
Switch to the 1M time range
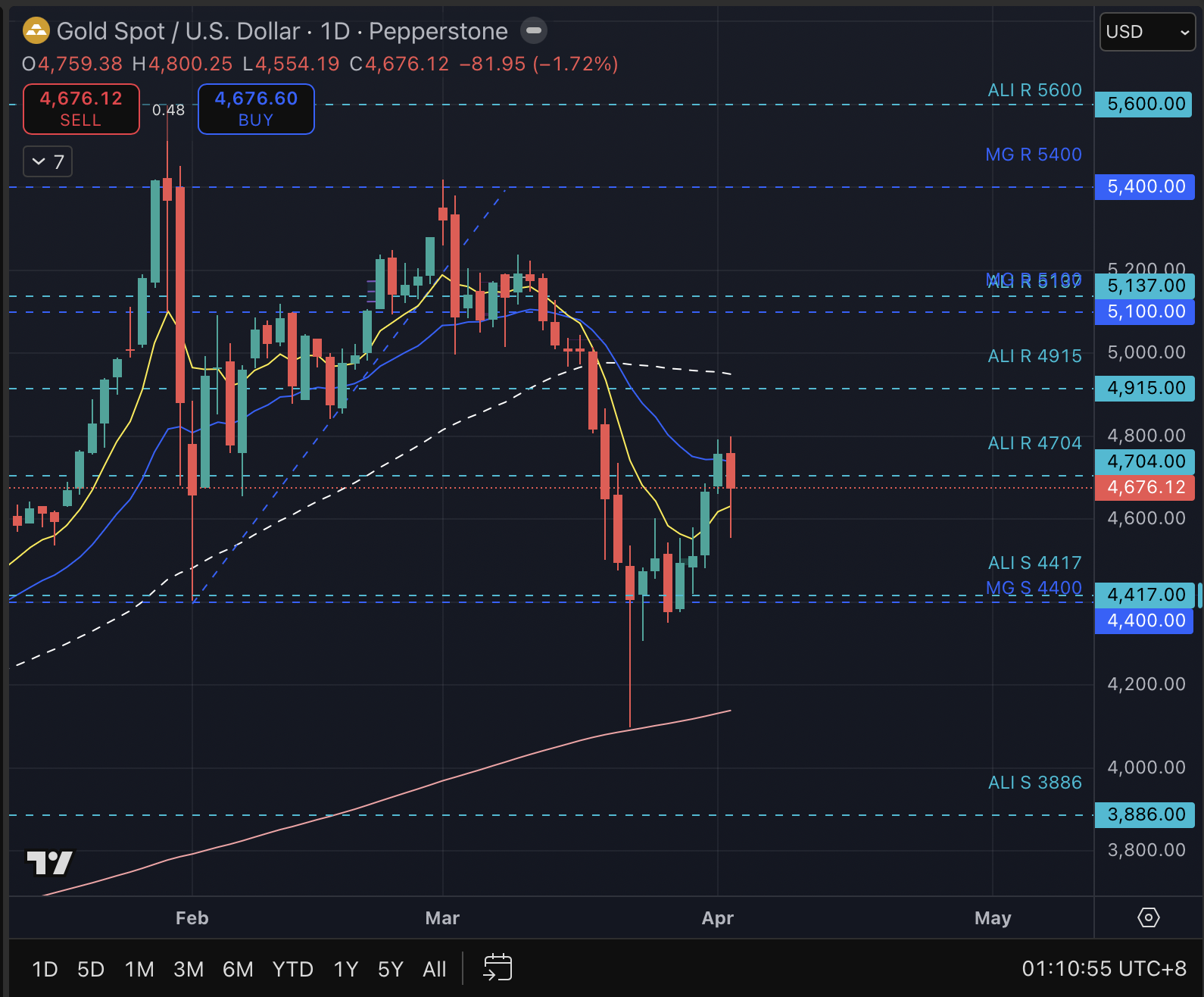[x=139, y=969]
